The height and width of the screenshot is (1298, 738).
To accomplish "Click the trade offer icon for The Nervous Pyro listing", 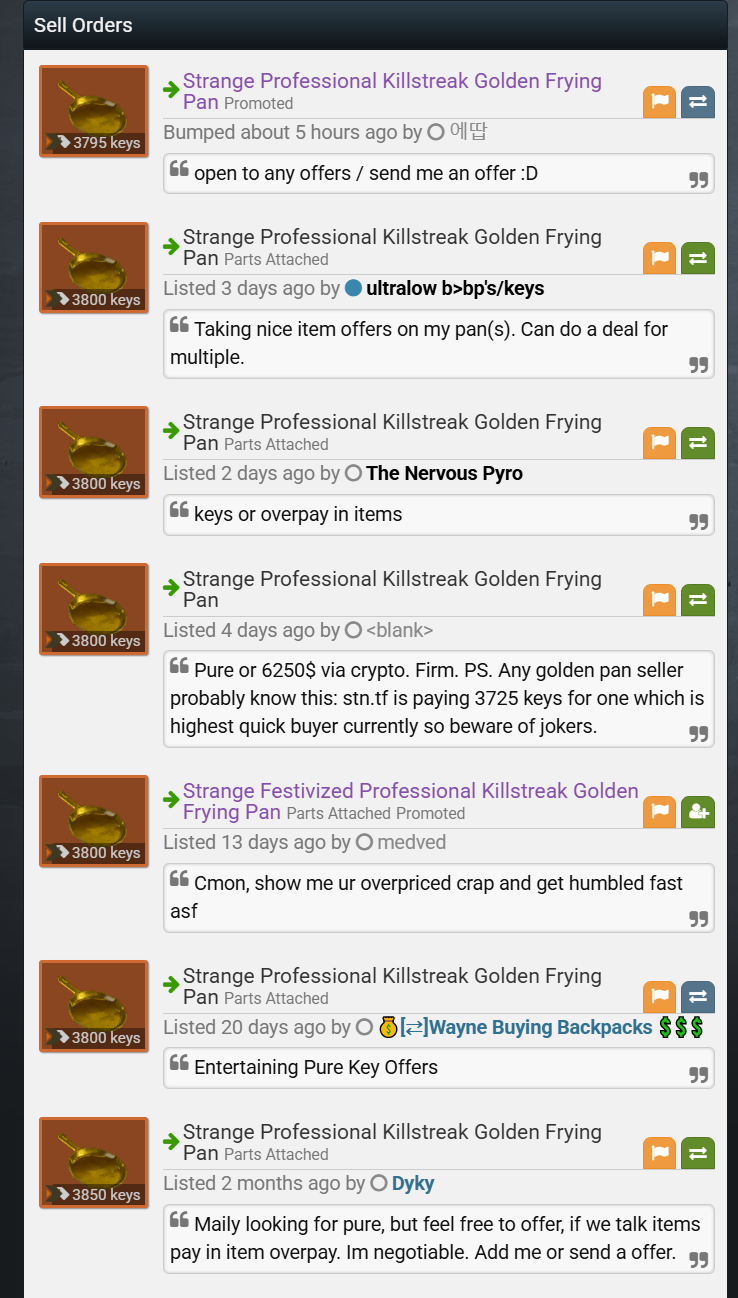I will 698,443.
